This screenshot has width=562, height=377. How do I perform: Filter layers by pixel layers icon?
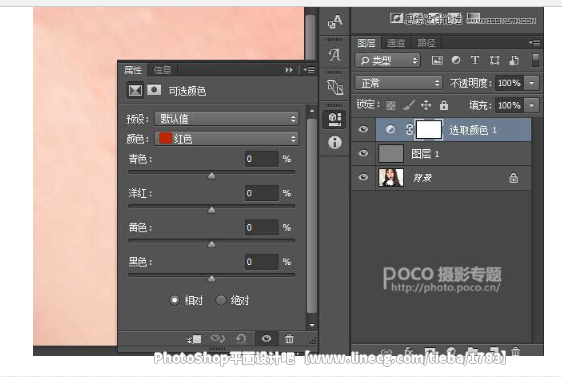[437, 60]
